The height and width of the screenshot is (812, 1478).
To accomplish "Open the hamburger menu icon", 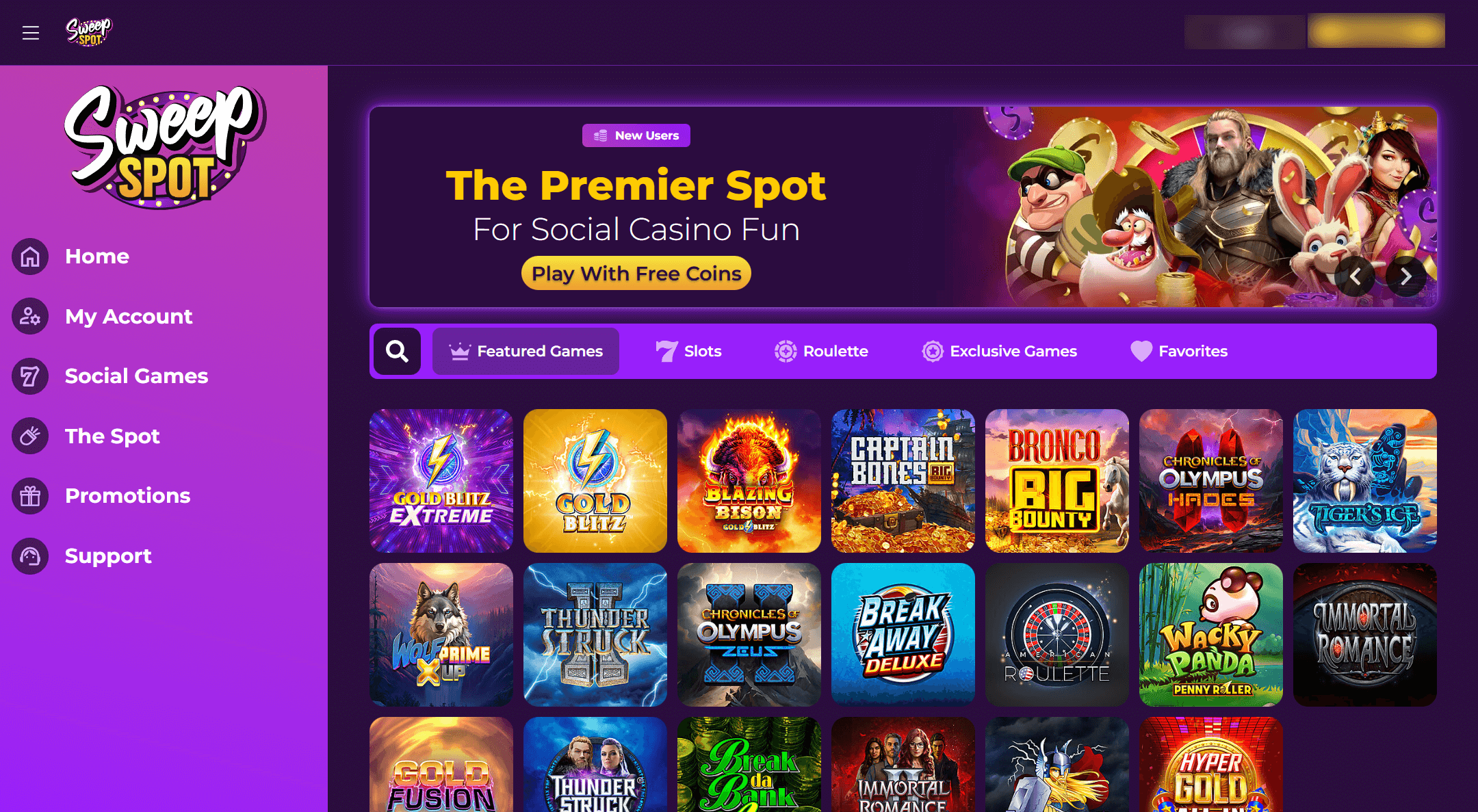I will pyautogui.click(x=31, y=33).
